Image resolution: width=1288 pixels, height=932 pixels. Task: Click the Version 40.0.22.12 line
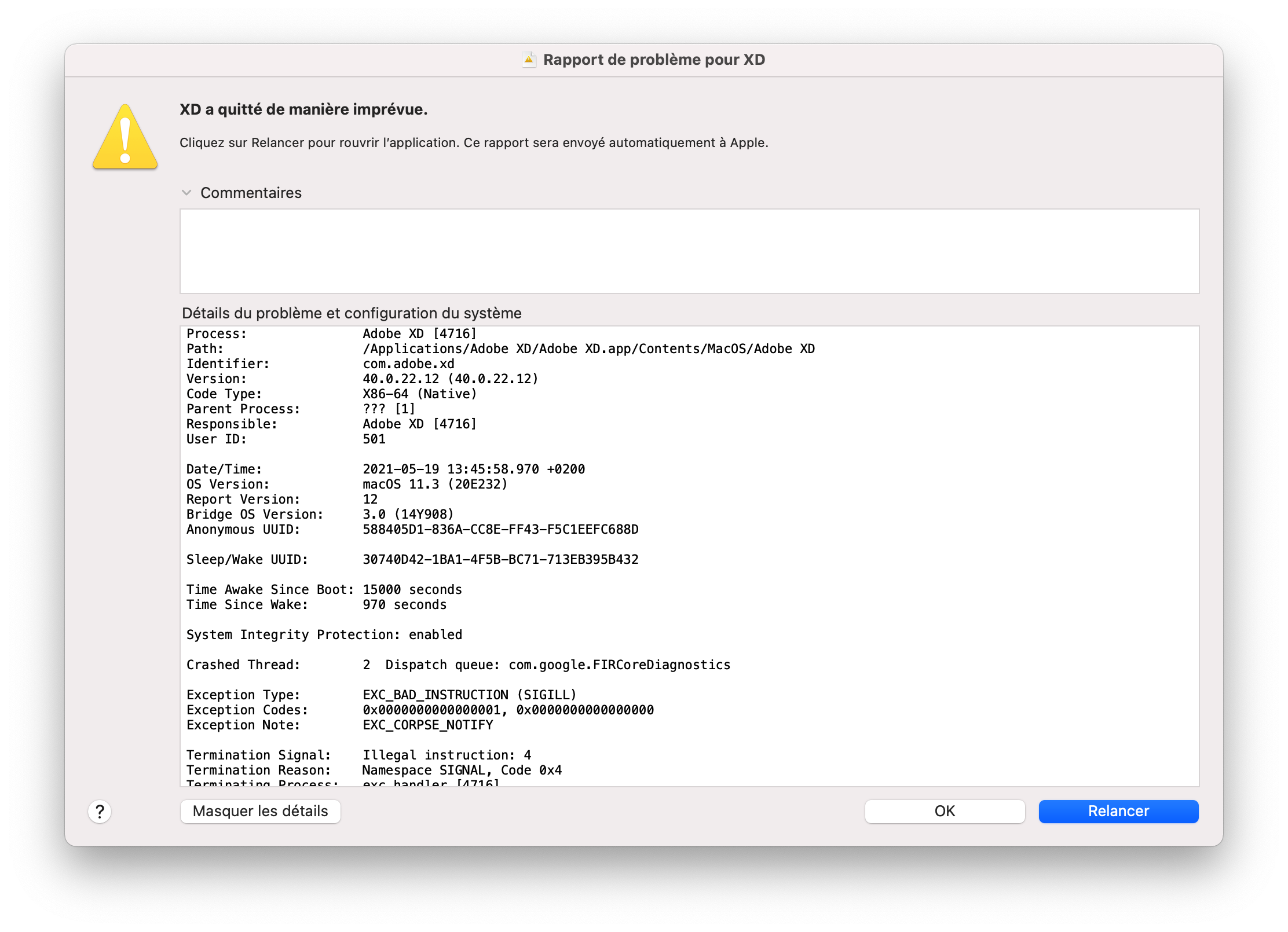point(450,379)
